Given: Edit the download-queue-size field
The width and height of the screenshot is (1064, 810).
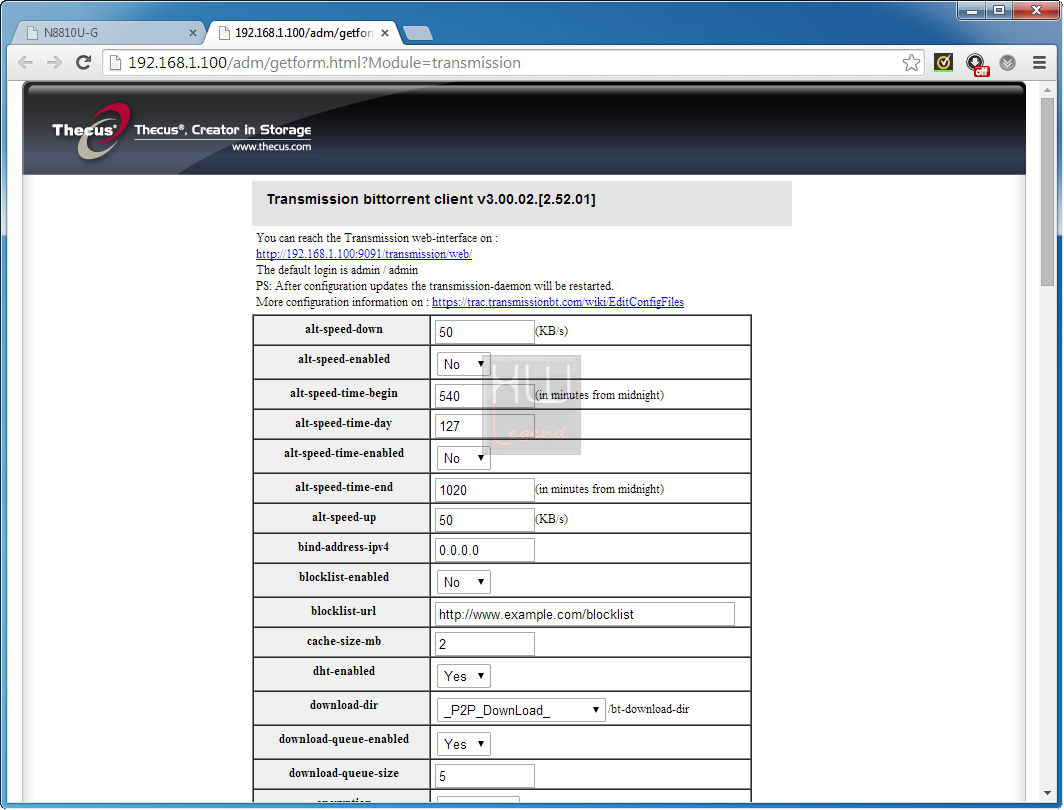Looking at the screenshot, I should coord(484,775).
